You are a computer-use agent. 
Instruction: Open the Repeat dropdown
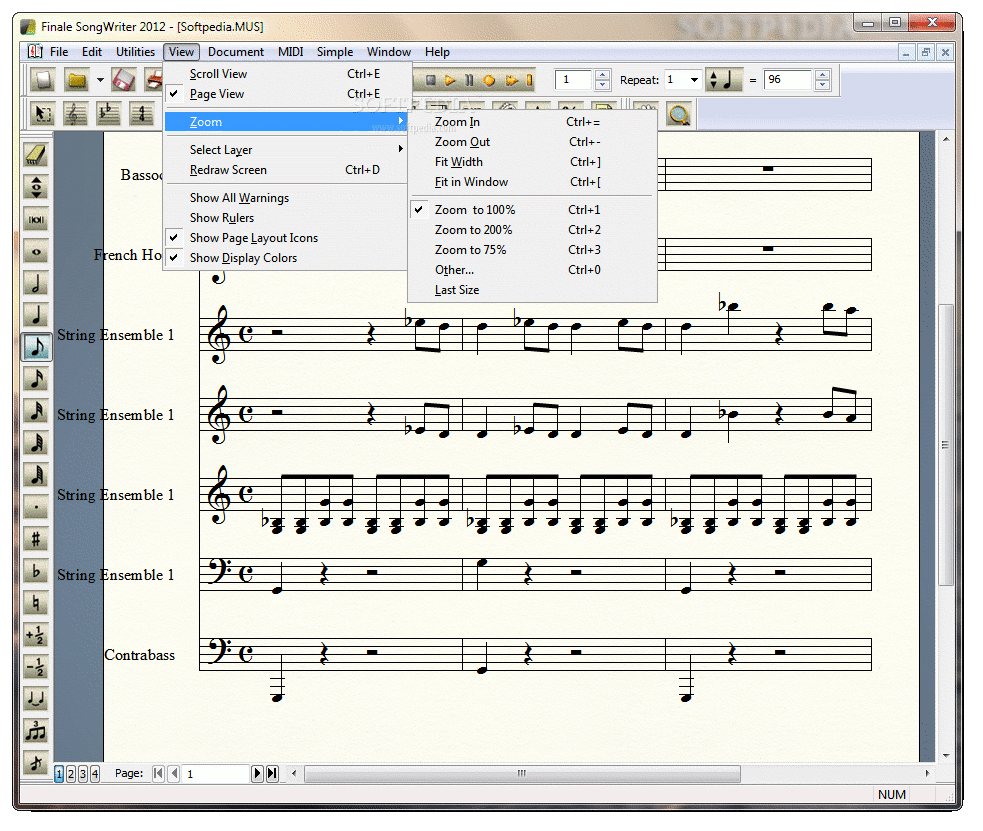pyautogui.click(x=694, y=80)
